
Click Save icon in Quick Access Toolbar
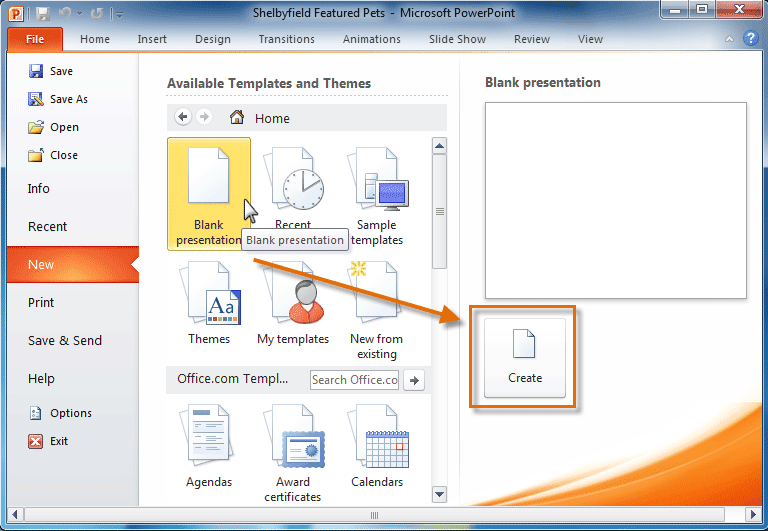pyautogui.click(x=43, y=14)
